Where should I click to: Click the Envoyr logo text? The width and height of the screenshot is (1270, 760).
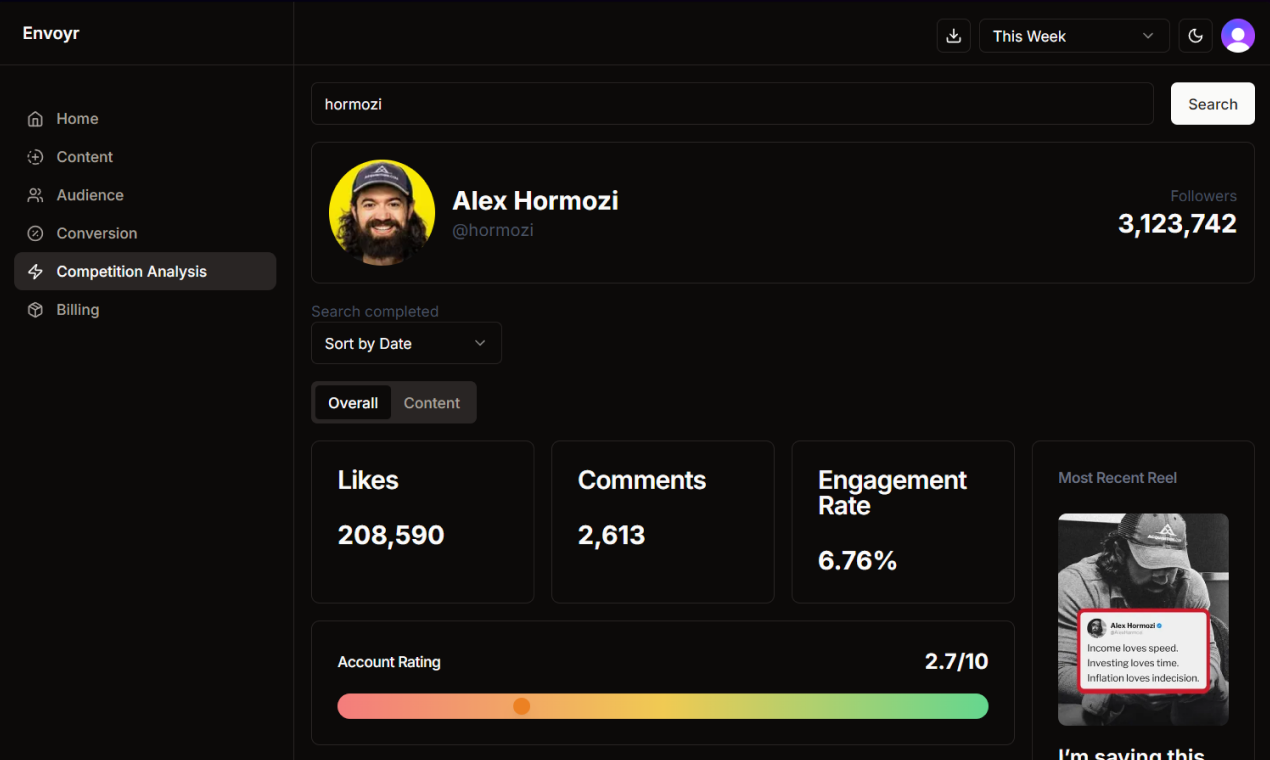click(x=51, y=33)
